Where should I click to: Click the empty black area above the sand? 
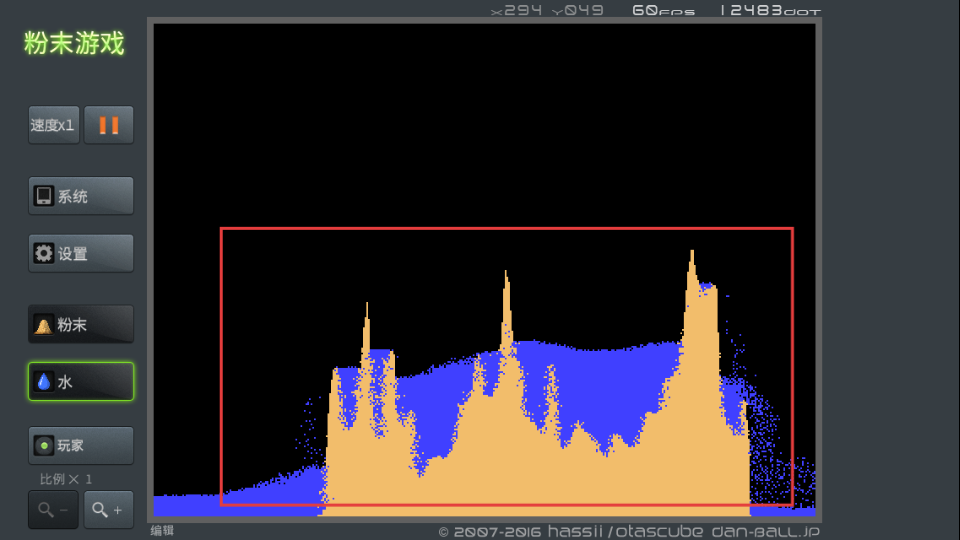coord(480,120)
